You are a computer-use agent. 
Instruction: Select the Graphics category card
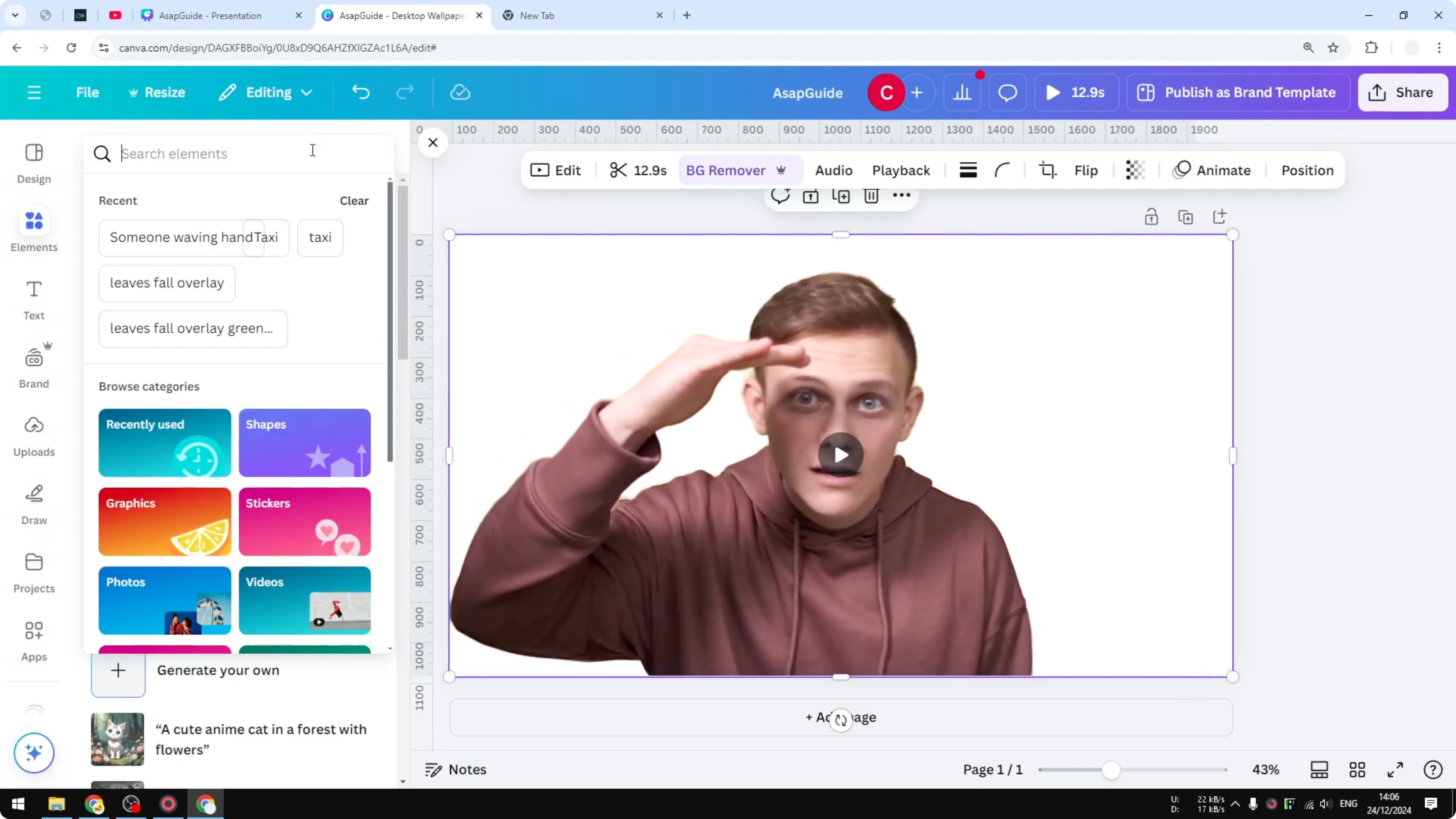(x=165, y=521)
